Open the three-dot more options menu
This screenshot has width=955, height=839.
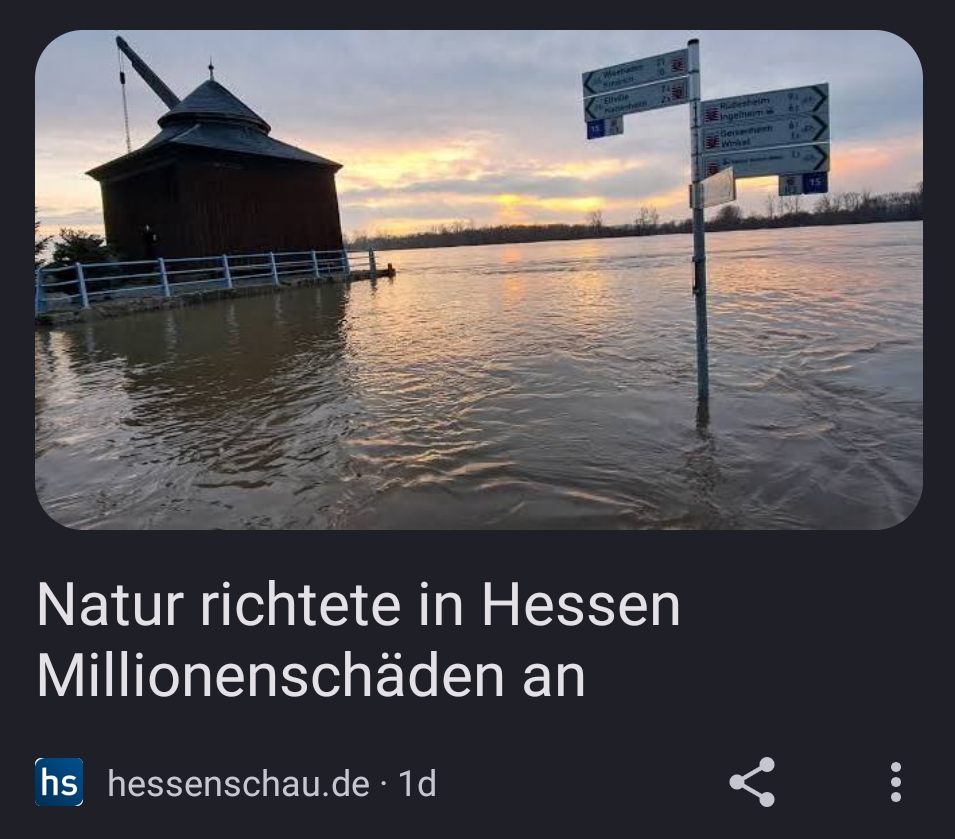(x=895, y=782)
